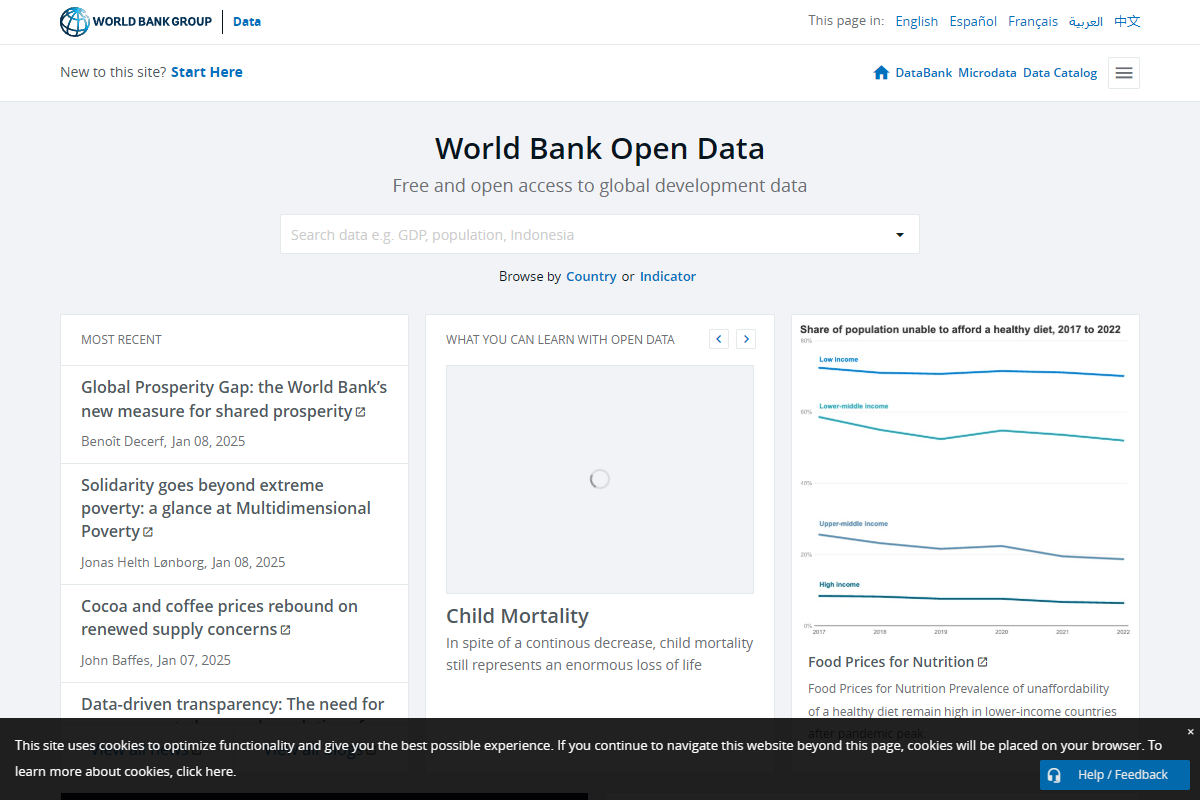Screen dimensions: 1200x800
Task: Show previous open data slide arrow
Action: [719, 339]
